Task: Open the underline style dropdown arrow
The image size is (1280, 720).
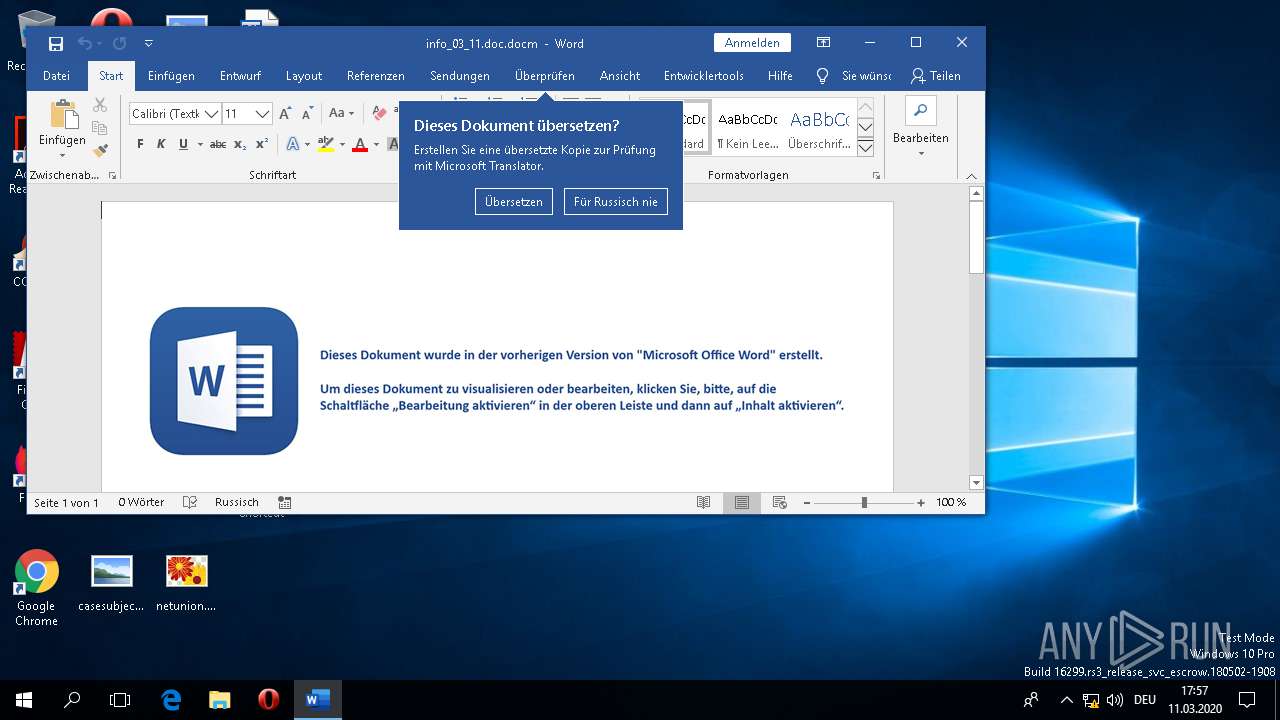Action: (199, 144)
